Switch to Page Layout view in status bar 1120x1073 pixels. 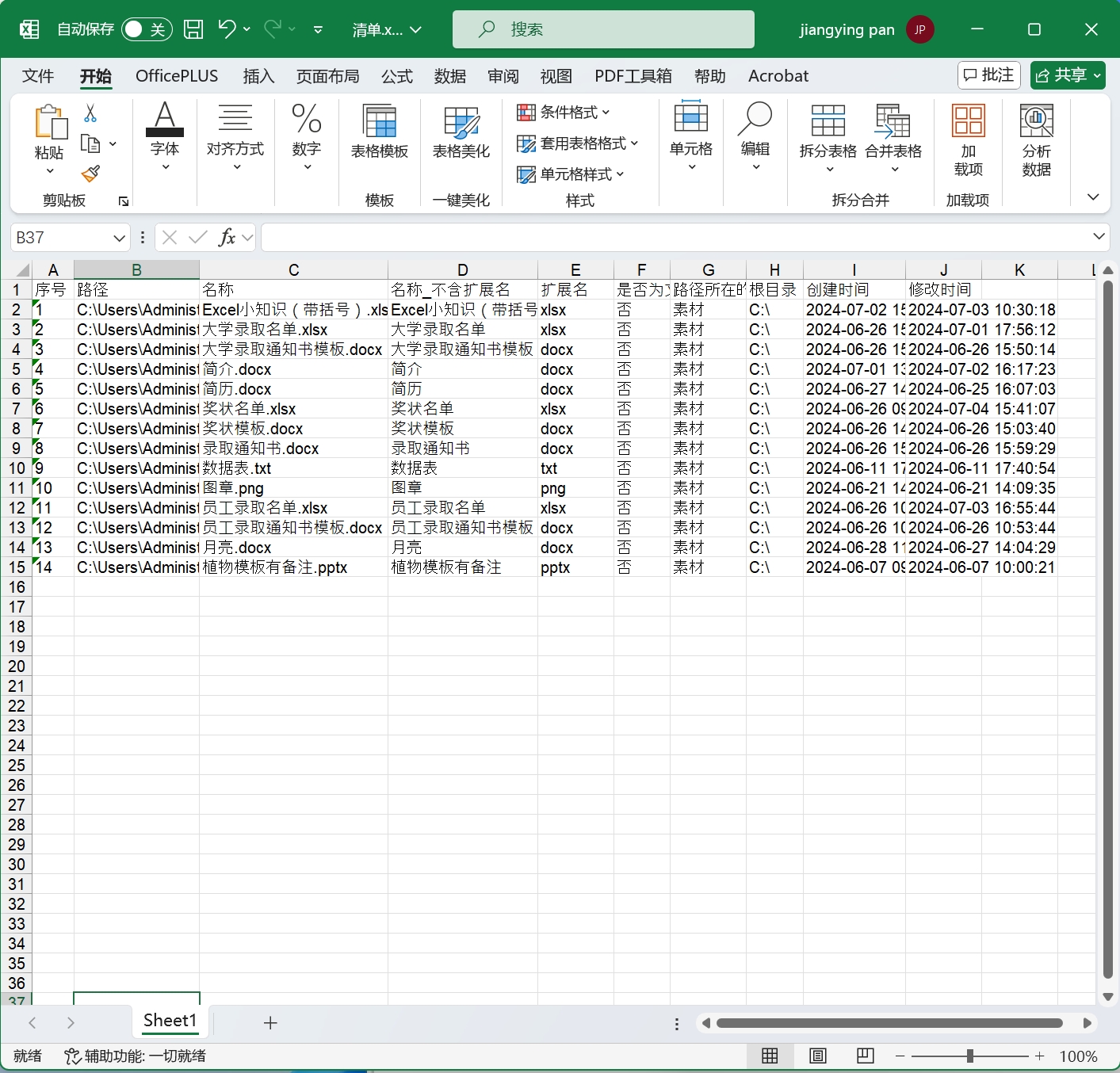817,1056
